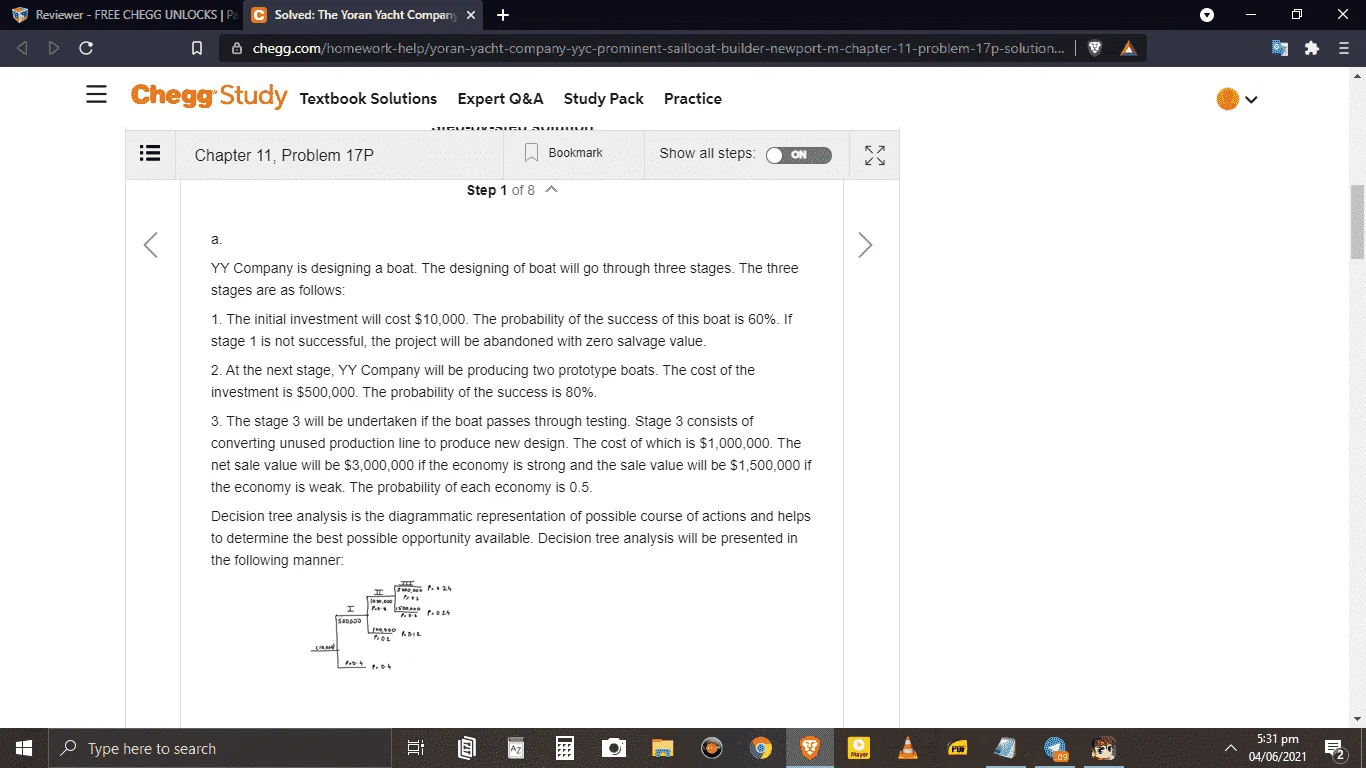Go to previous problem arrow
1366x768 pixels.
[x=151, y=245]
